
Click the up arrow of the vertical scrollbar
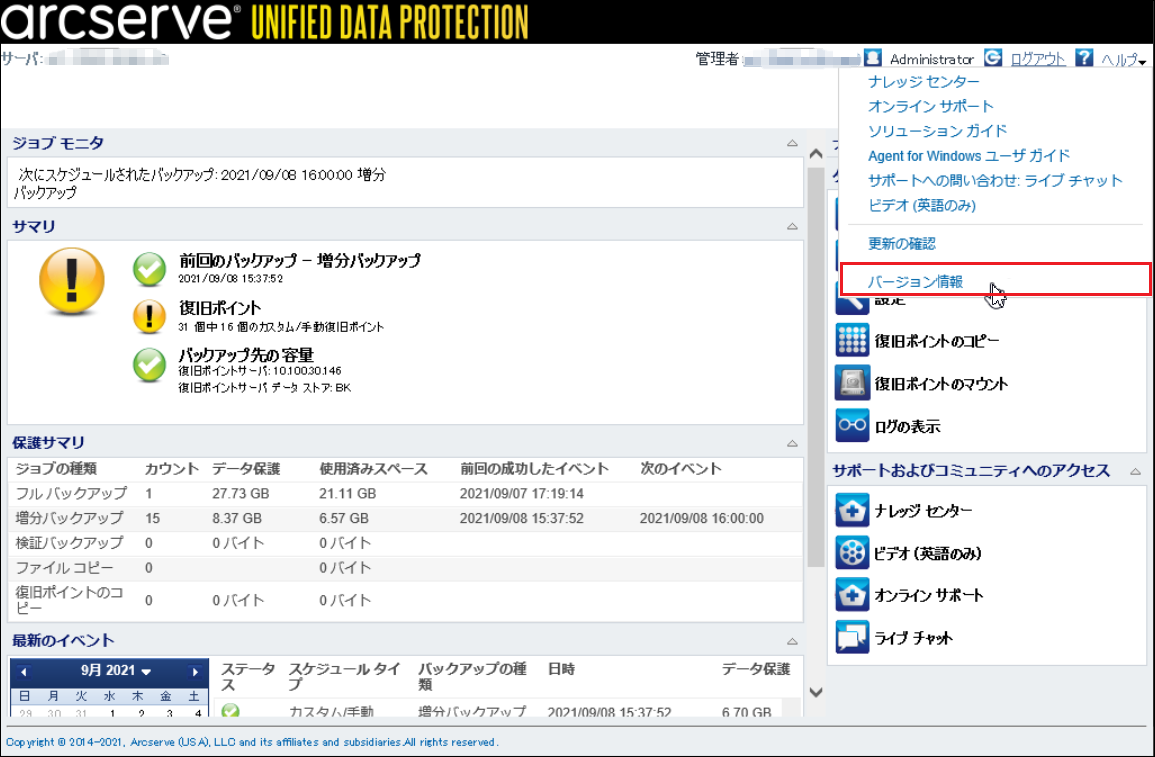tap(815, 154)
